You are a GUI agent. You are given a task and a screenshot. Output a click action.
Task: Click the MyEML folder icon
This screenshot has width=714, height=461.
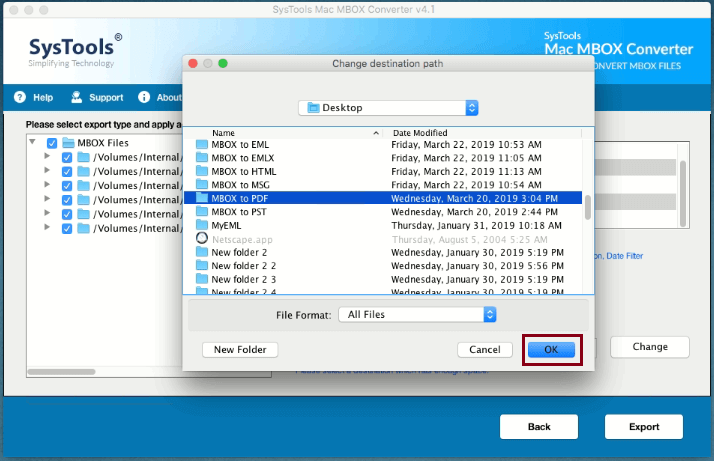pos(202,225)
